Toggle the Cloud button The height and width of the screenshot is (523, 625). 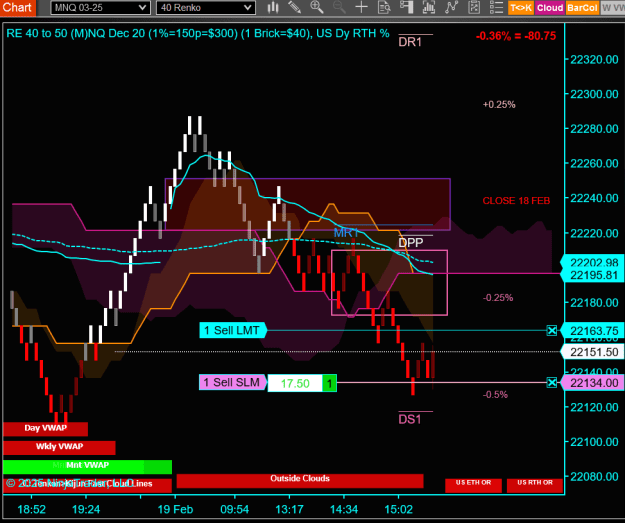pyautogui.click(x=550, y=8)
